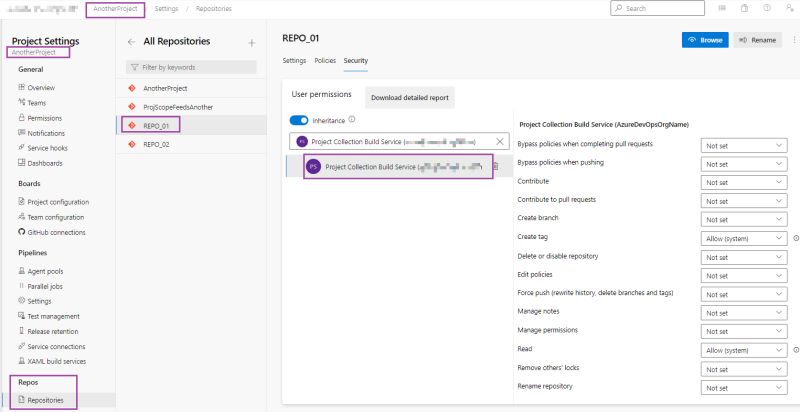Switch to REPO_01 Policies tab
This screenshot has height=412, width=800.
tap(325, 61)
